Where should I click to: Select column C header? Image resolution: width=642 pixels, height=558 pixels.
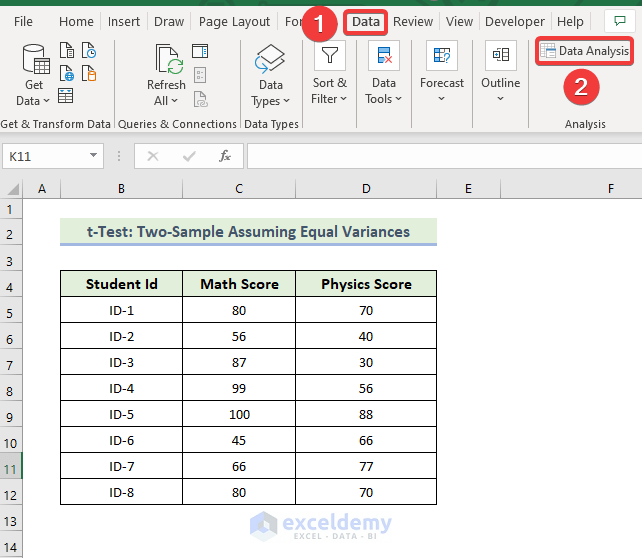[x=239, y=189]
